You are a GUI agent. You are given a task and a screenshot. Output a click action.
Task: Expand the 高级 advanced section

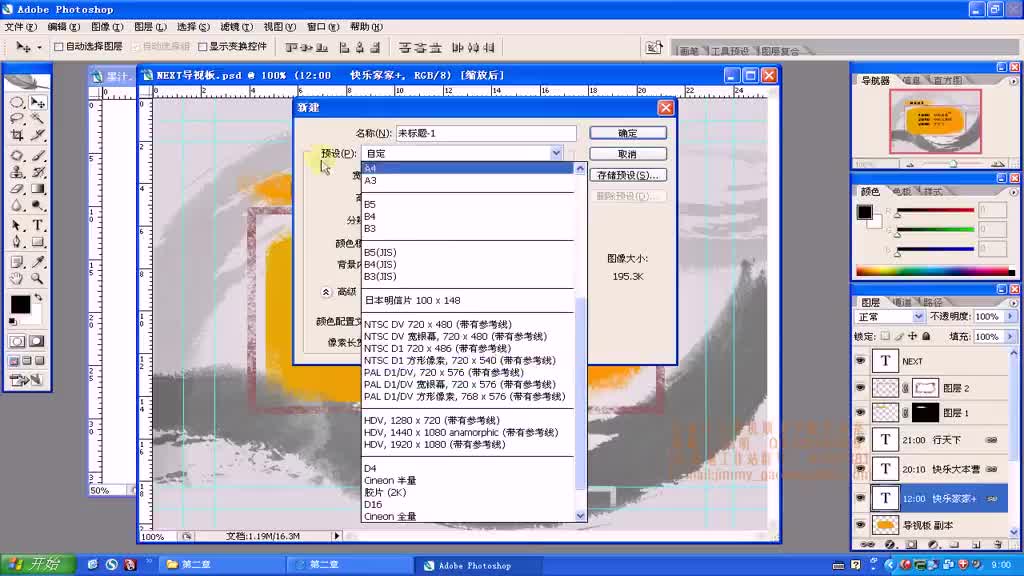click(326, 292)
